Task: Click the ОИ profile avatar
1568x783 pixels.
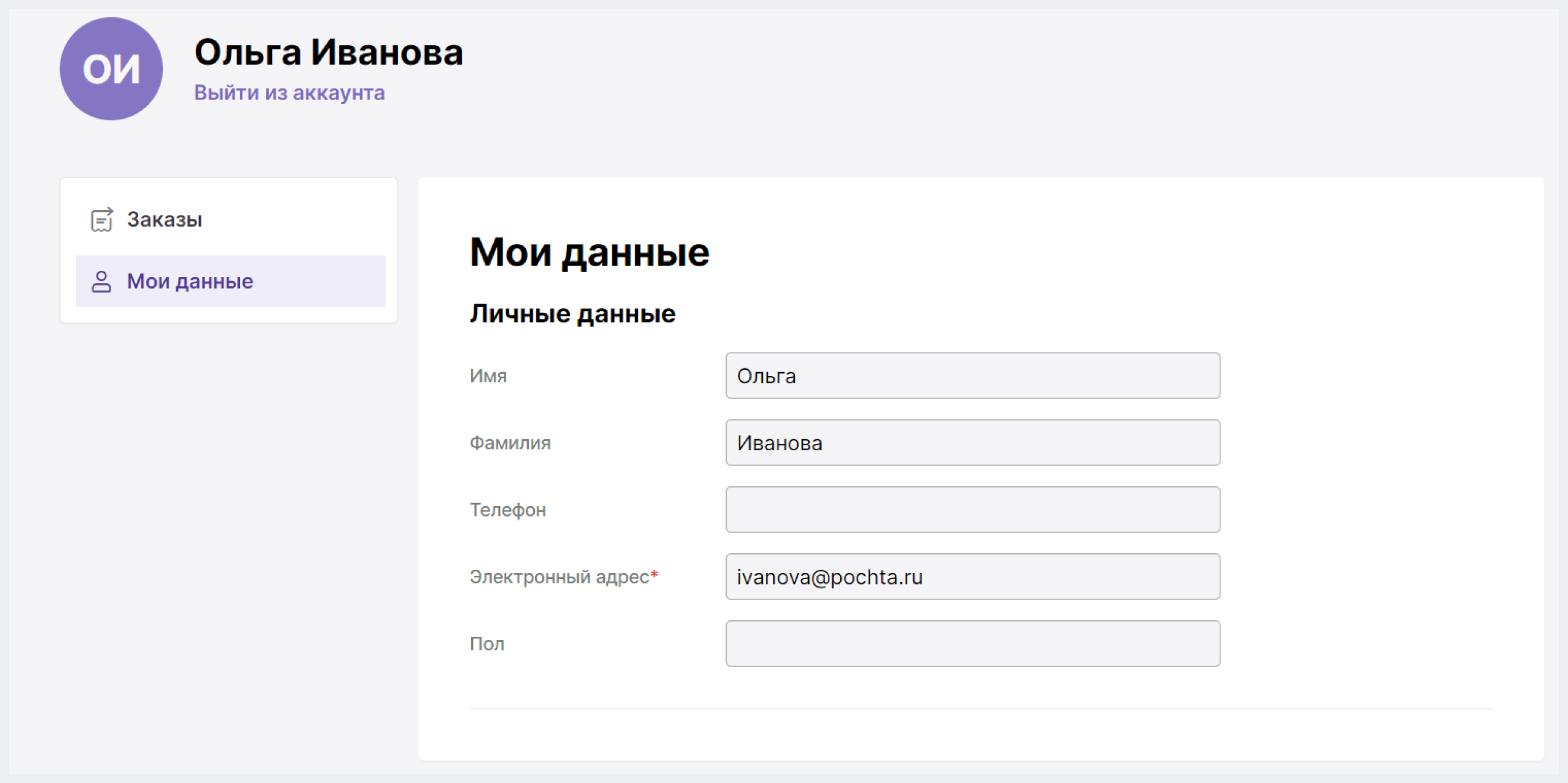Action: click(111, 69)
